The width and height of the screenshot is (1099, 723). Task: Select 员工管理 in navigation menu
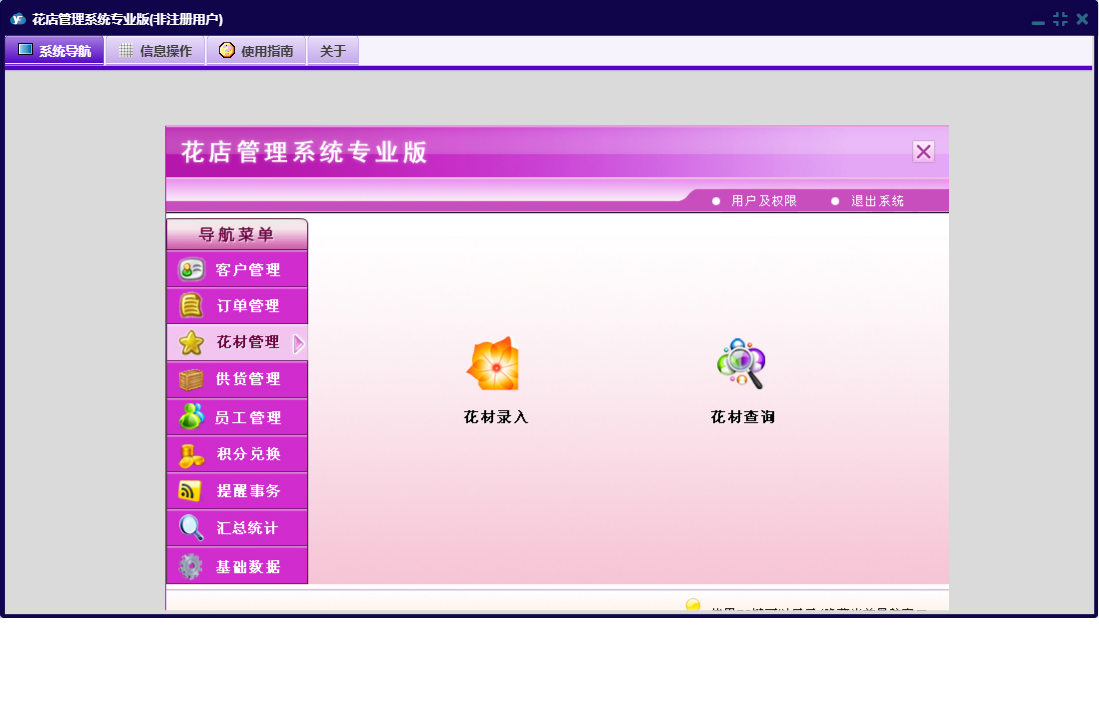(237, 417)
